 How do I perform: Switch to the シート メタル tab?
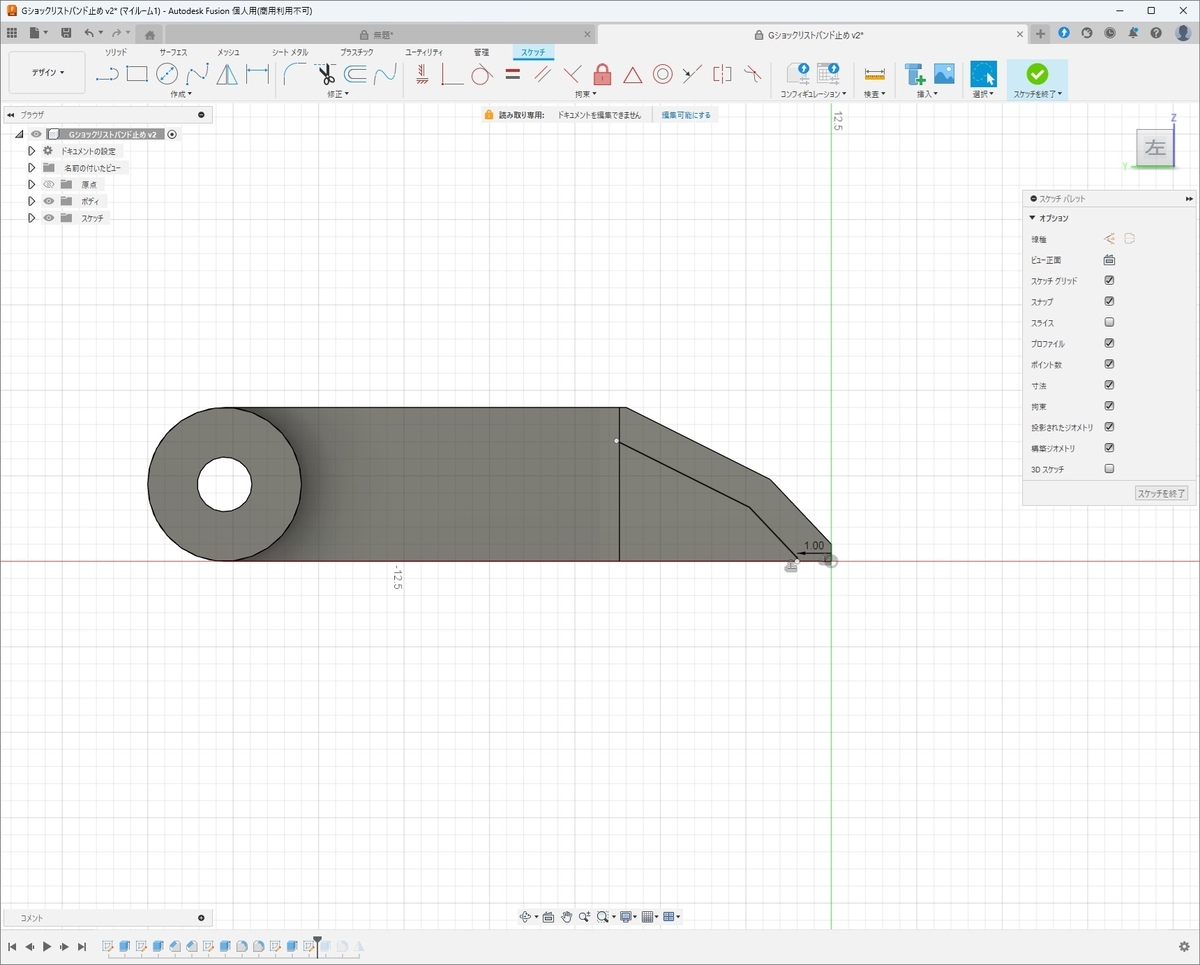tap(290, 52)
